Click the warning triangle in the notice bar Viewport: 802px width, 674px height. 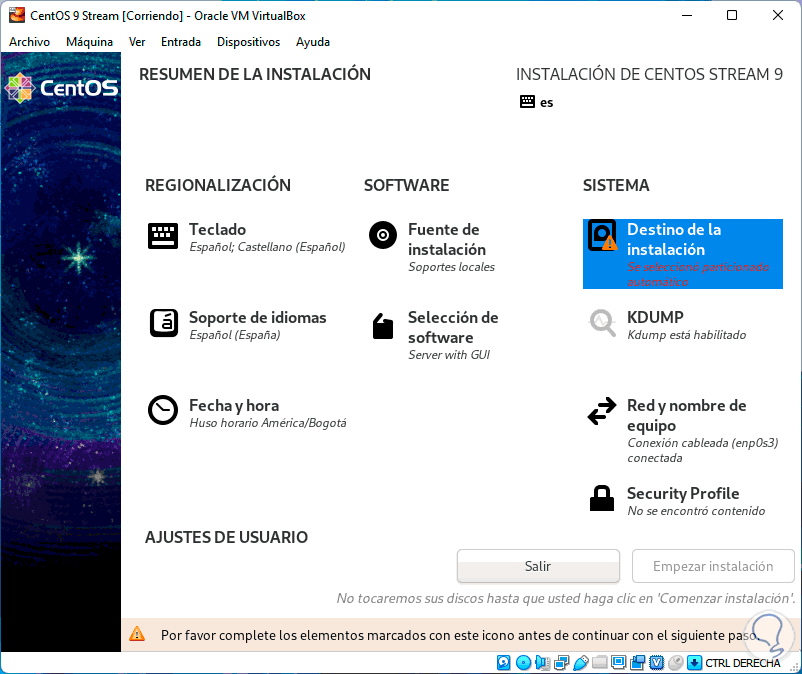pyautogui.click(x=137, y=634)
